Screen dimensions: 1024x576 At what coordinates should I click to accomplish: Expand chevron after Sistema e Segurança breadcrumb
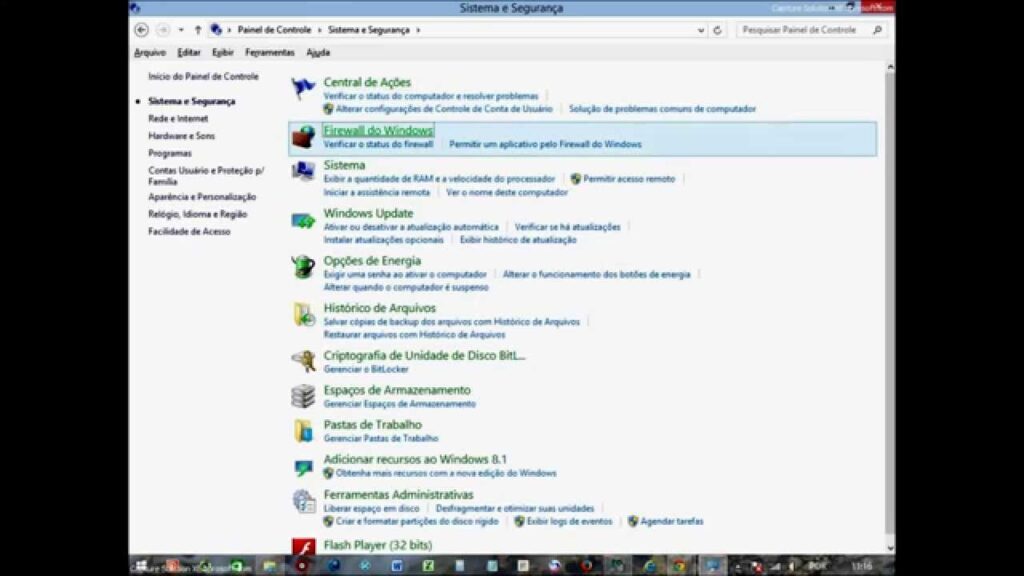(418, 30)
